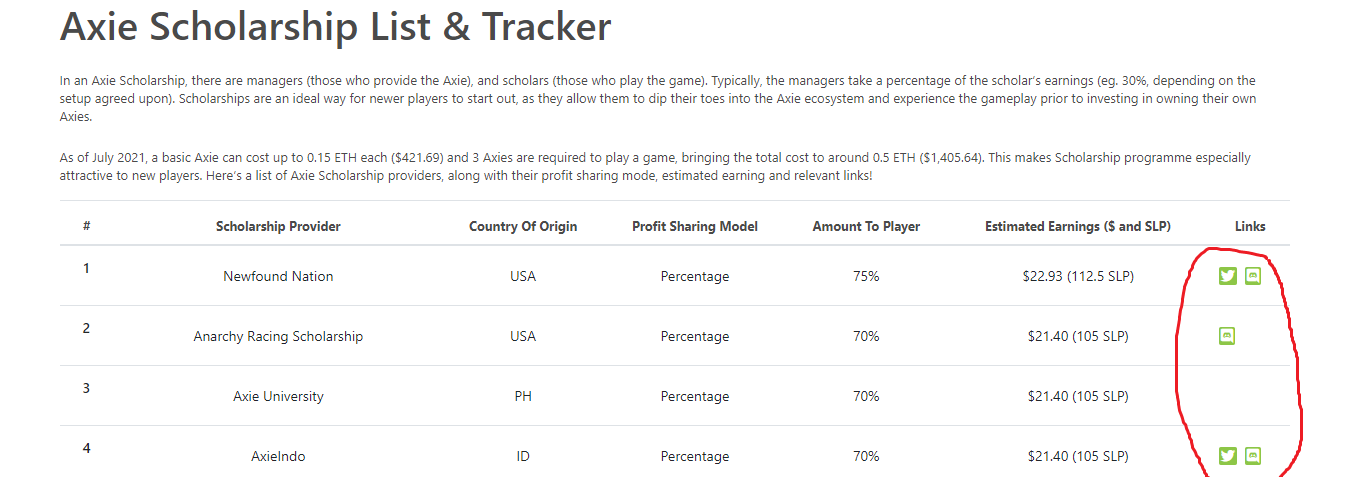Sort by the Country Of Origin header
This screenshot has height=477, width=1347.
[523, 226]
